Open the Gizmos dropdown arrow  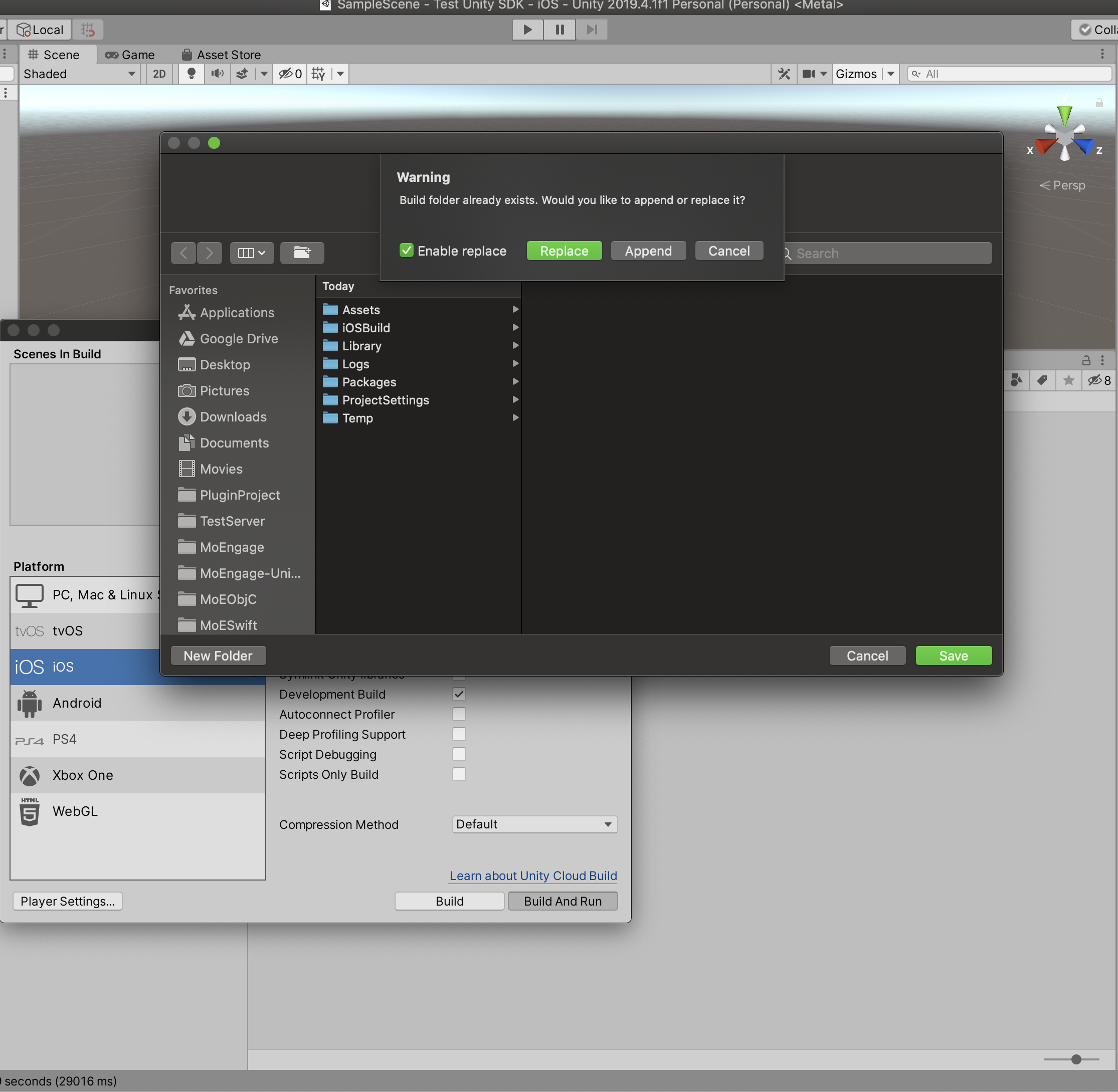coord(890,74)
